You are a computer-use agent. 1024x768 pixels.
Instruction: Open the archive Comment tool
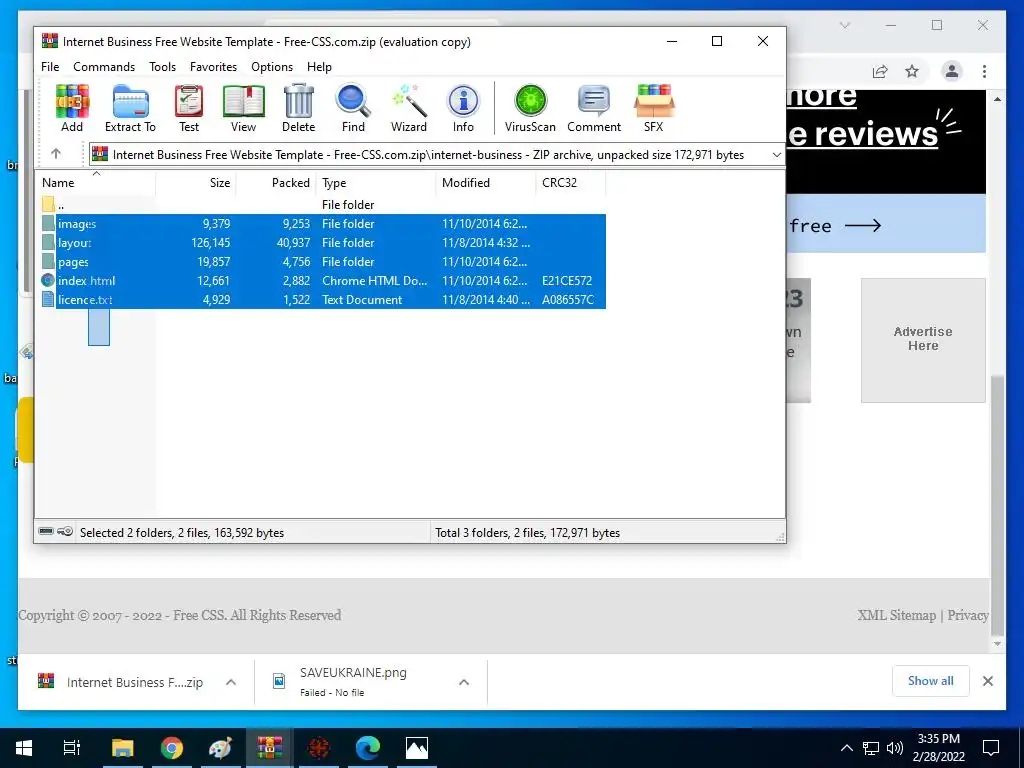(x=594, y=108)
